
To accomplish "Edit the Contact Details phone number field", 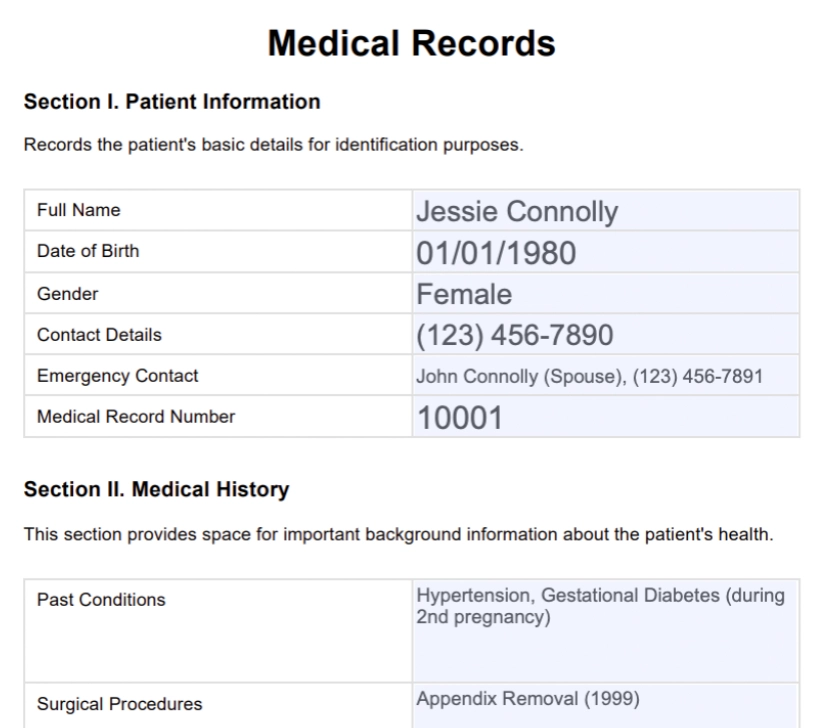I will [x=606, y=334].
